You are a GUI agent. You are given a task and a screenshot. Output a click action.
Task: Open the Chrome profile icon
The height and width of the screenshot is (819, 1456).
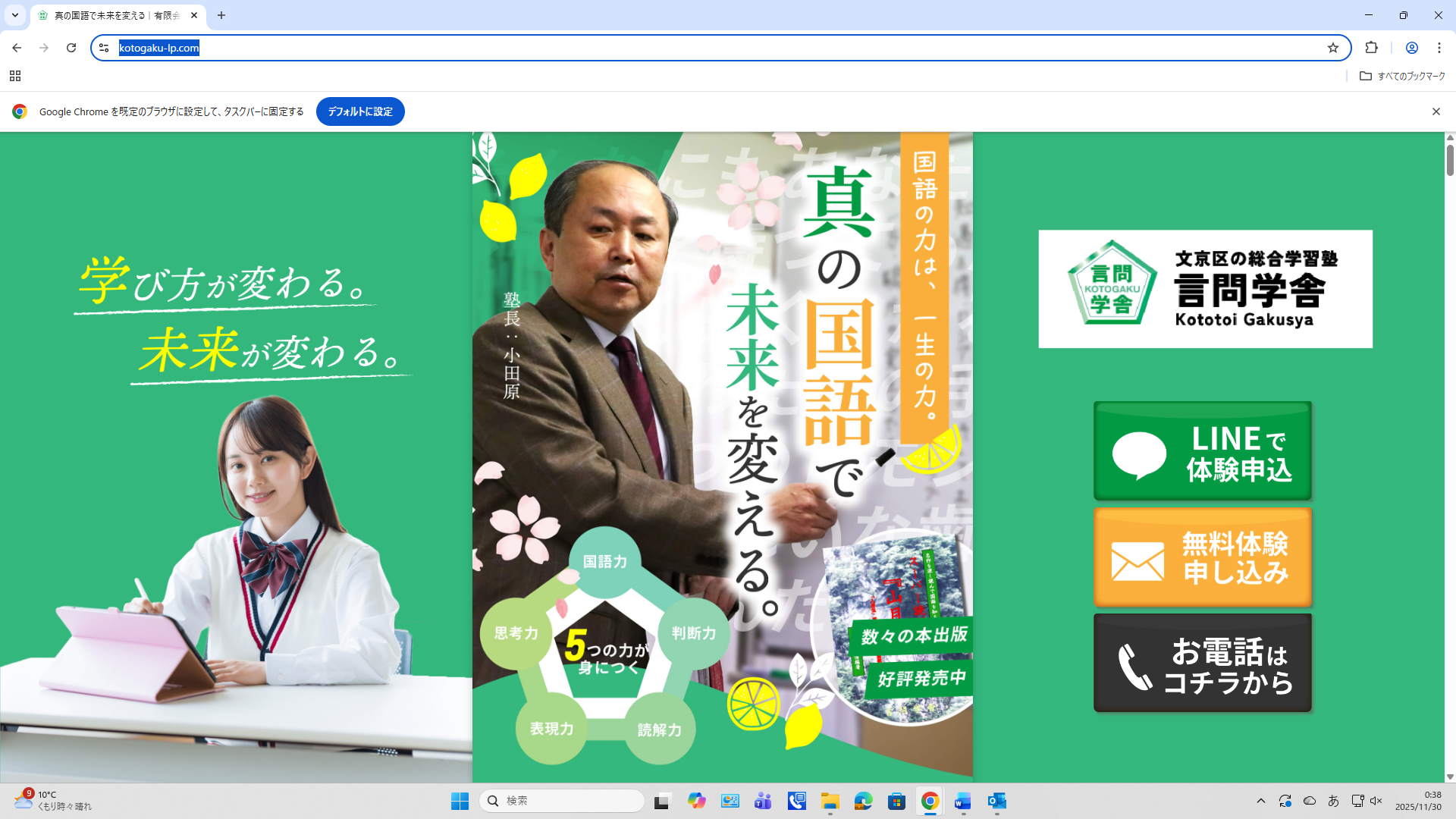(1411, 48)
